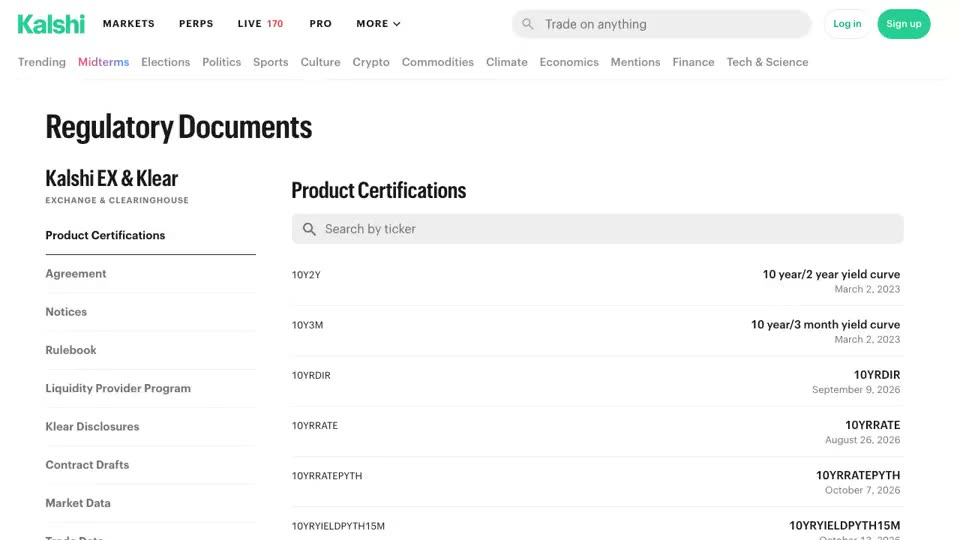960x540 pixels.
Task: Click the Sign up button
Action: pyautogui.click(x=904, y=24)
